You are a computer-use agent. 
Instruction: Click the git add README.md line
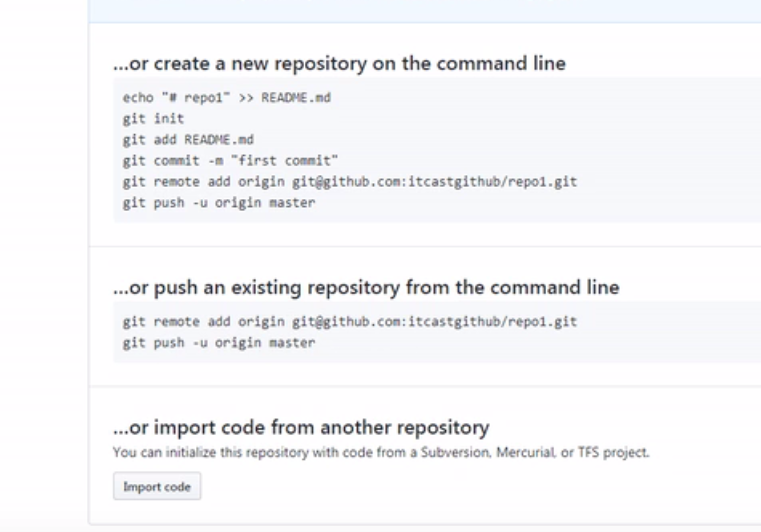click(188, 139)
